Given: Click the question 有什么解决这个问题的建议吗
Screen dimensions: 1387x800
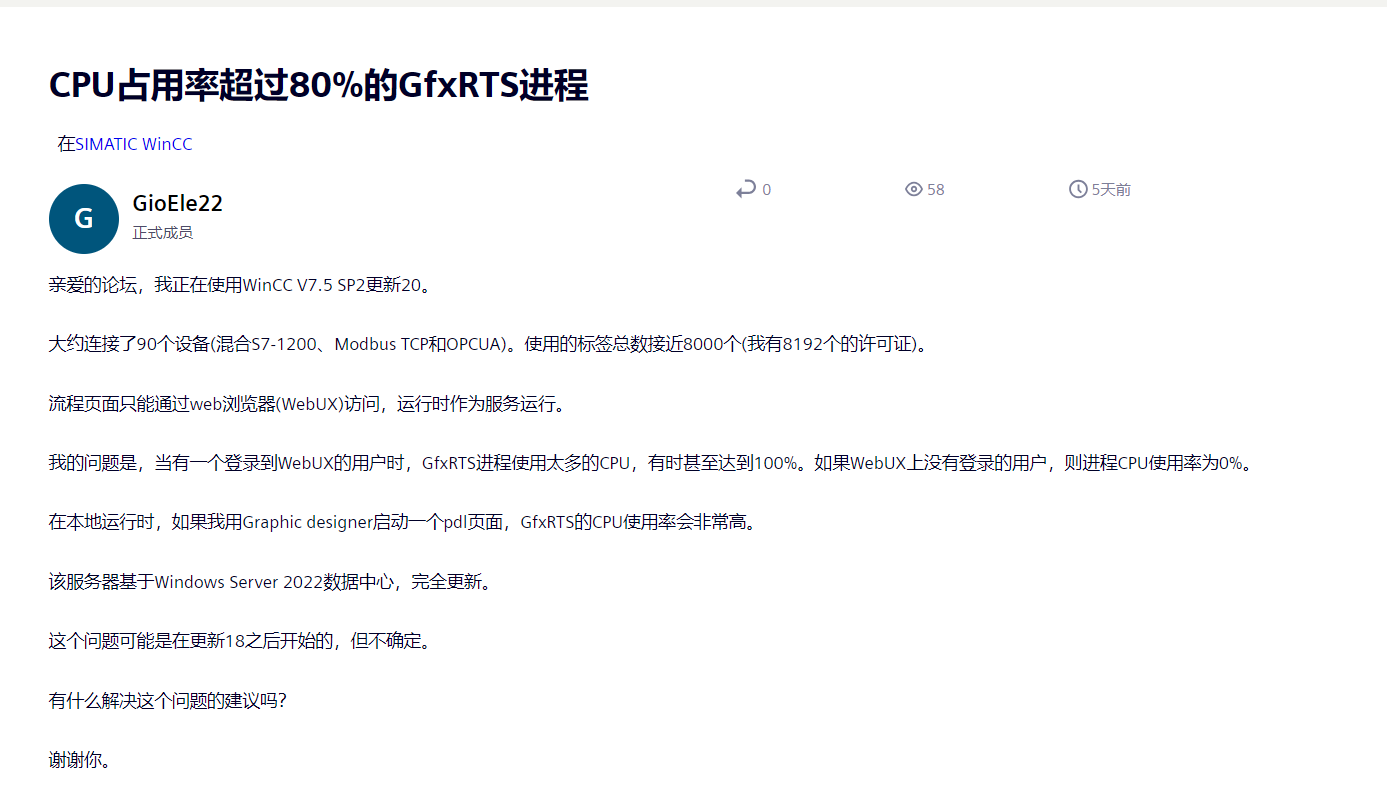Looking at the screenshot, I should (167, 701).
